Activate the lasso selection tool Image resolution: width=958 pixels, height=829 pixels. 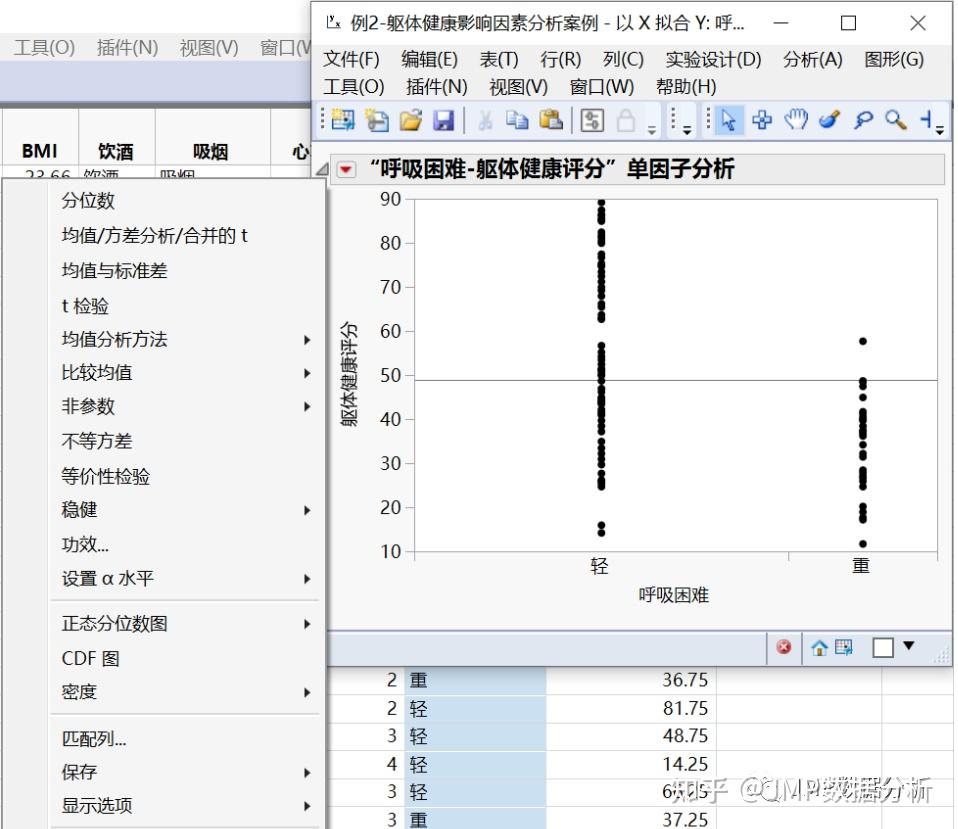tap(863, 120)
